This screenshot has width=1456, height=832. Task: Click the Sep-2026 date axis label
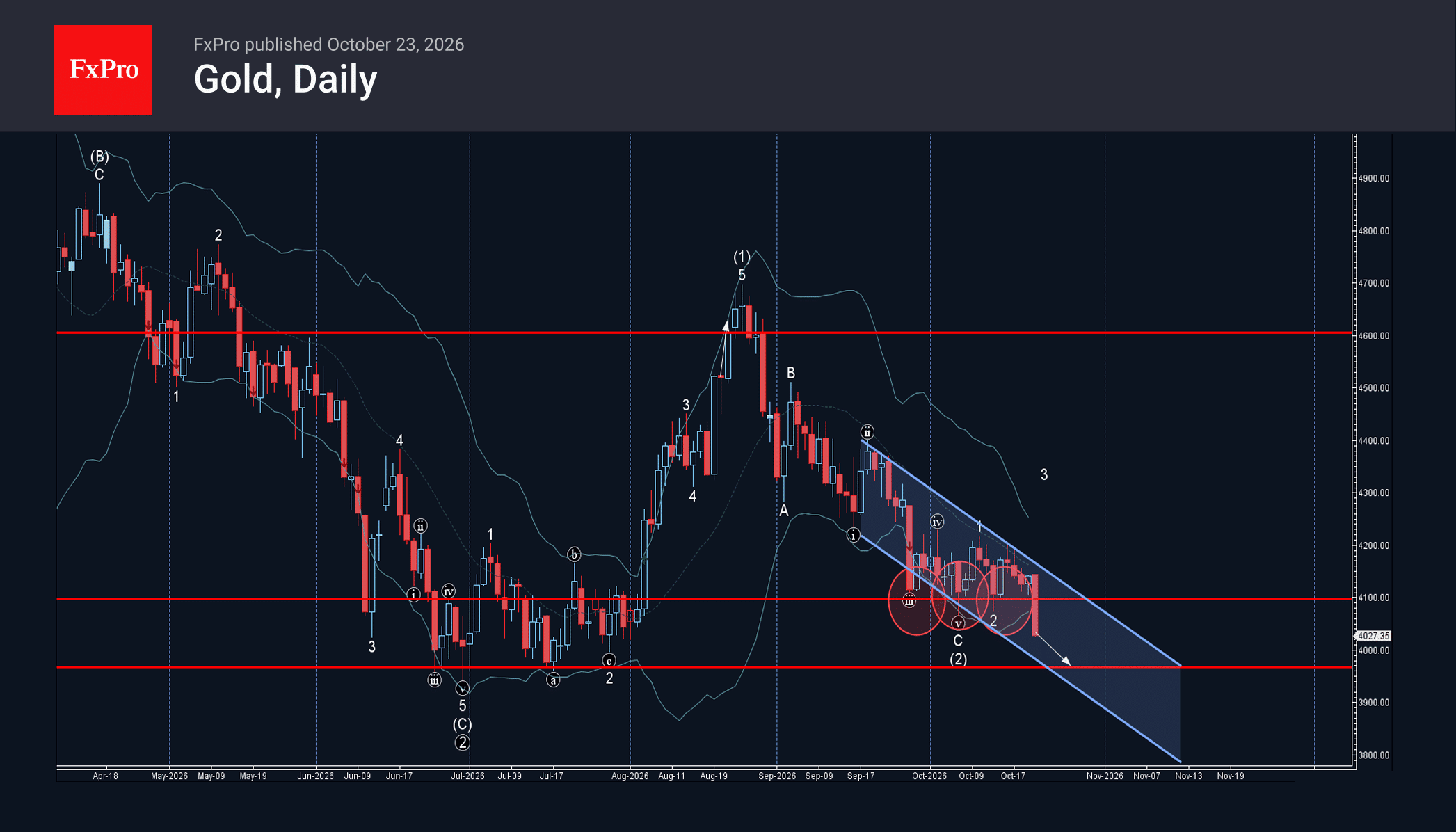777,776
